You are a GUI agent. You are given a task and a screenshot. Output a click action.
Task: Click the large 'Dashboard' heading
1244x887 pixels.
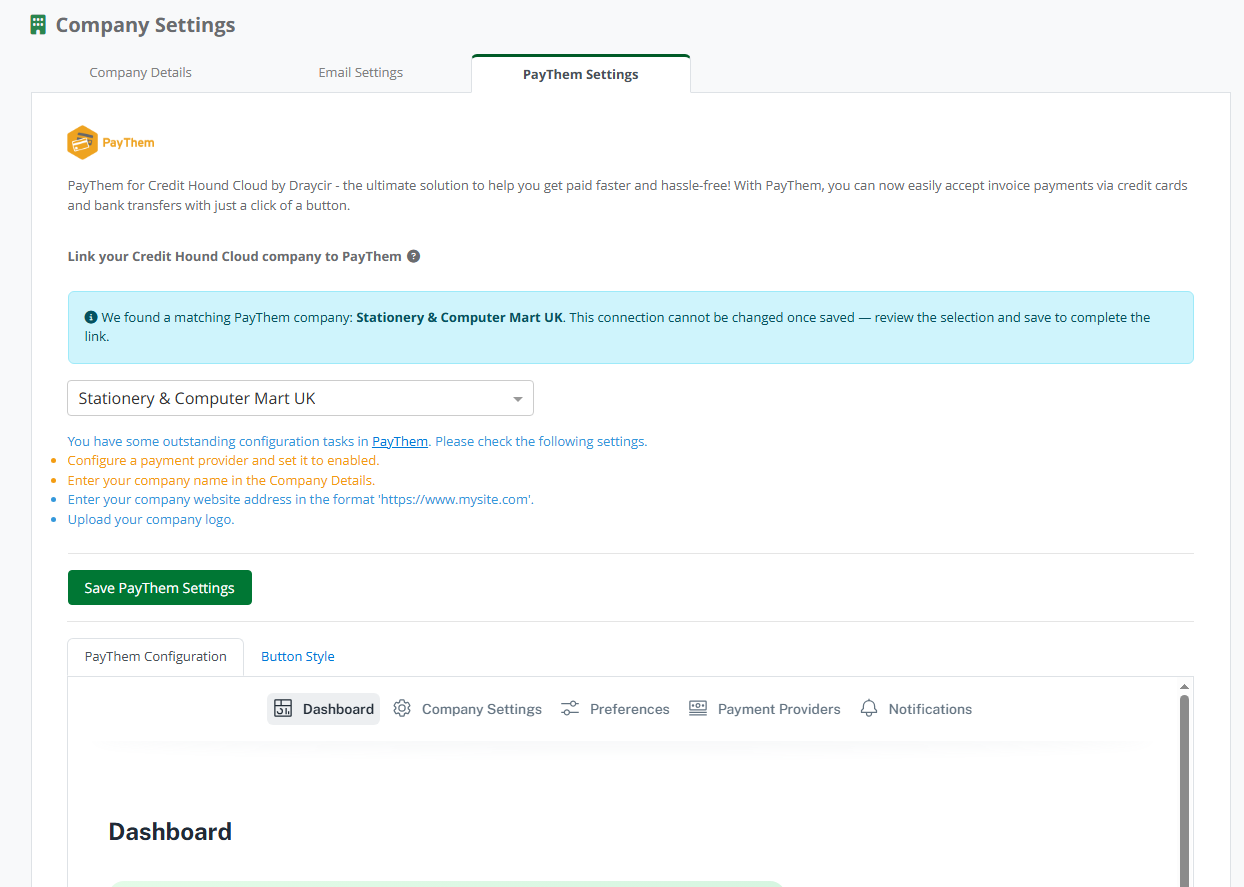(x=170, y=832)
